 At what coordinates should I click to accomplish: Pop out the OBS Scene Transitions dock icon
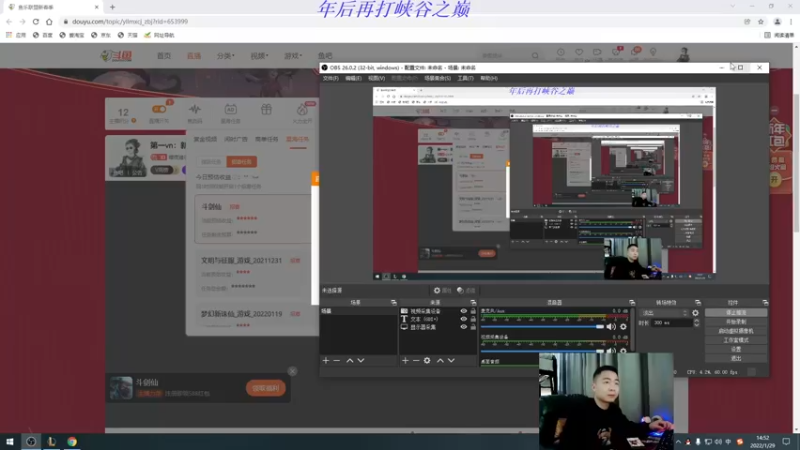click(x=697, y=303)
